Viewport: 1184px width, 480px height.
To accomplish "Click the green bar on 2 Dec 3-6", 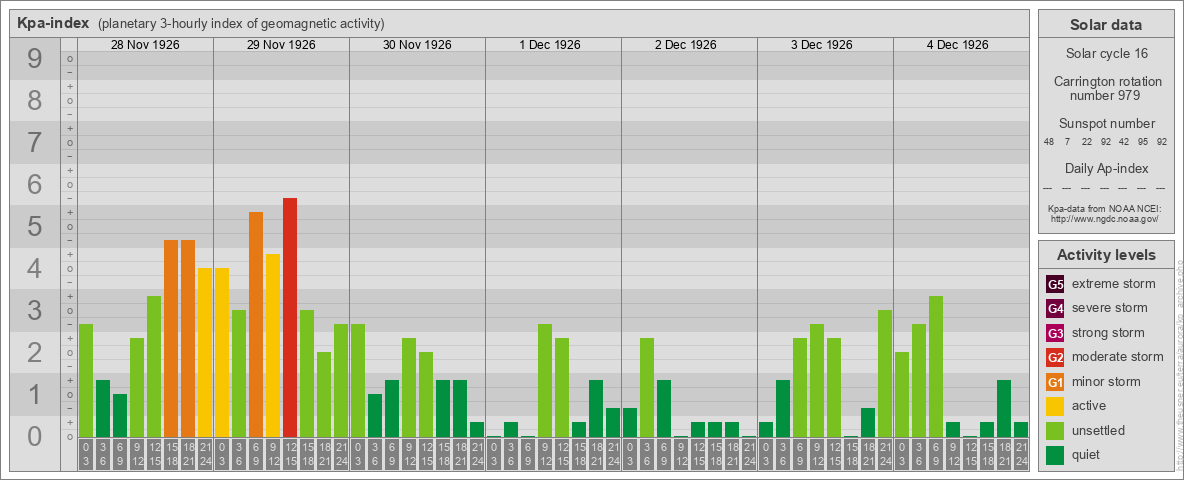I will [x=647, y=388].
